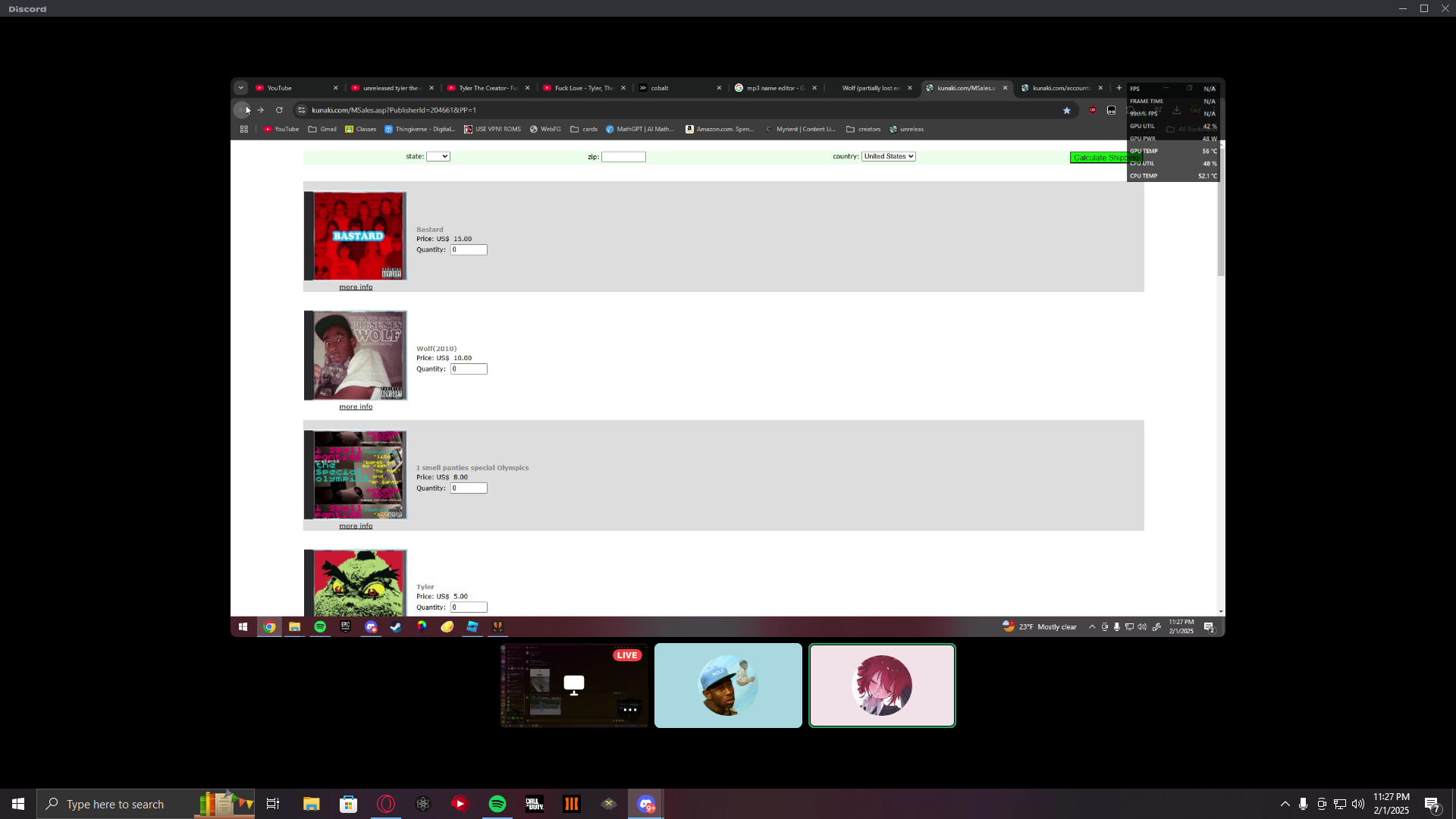Image resolution: width=1456 pixels, height=819 pixels.
Task: Open the state dropdown
Action: pos(438,156)
